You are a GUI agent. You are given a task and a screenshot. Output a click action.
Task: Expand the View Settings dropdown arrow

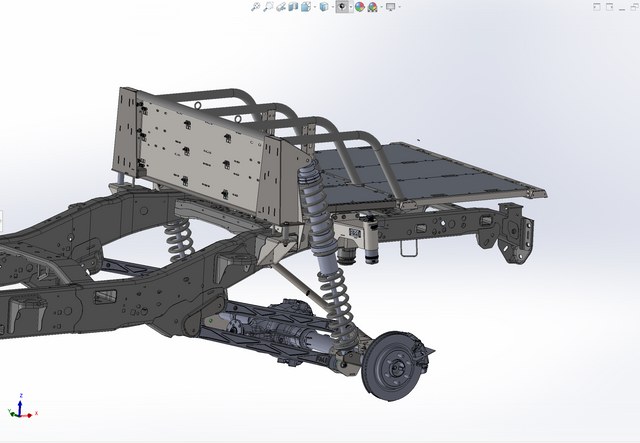pyautogui.click(x=399, y=6)
